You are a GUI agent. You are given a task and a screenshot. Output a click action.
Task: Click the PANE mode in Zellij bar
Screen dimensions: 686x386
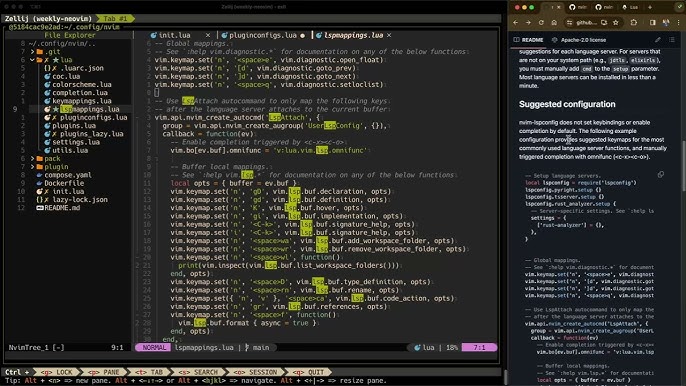[x=104, y=372]
